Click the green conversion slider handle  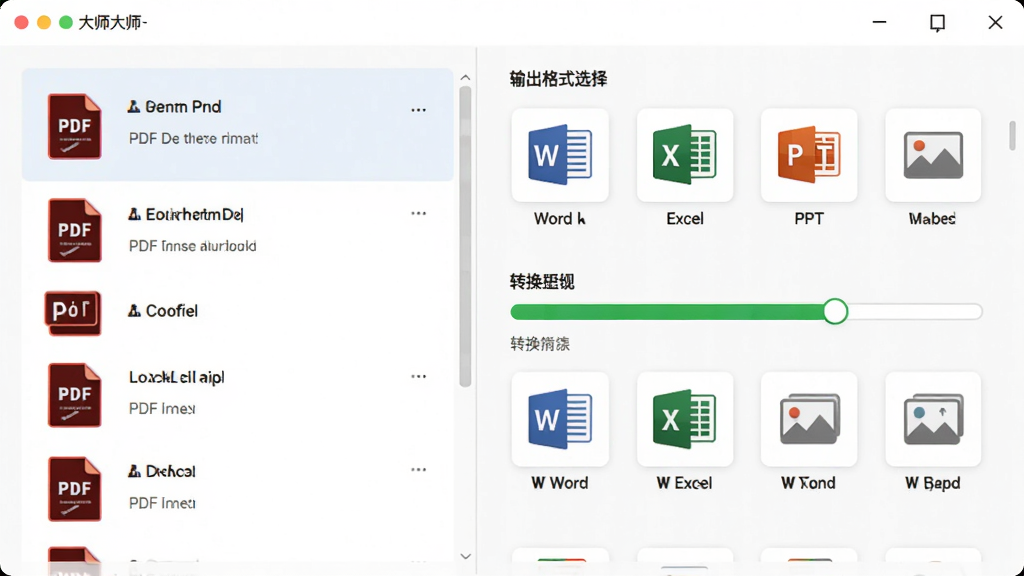[835, 312]
